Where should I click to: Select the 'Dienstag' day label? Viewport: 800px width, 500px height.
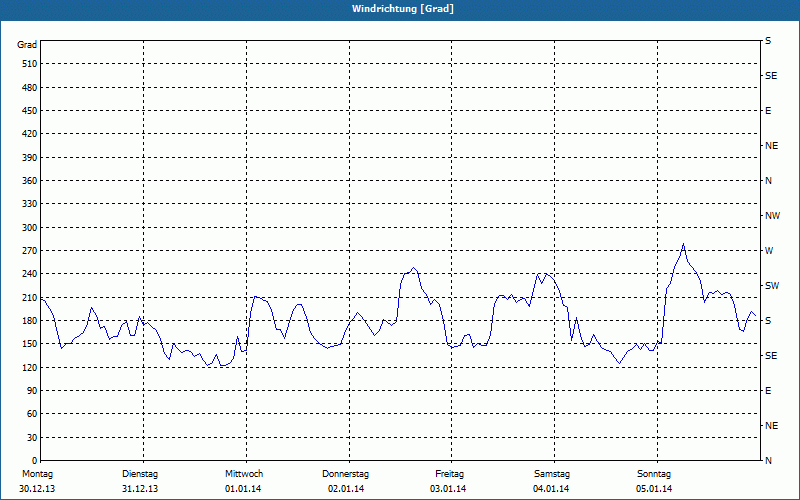tap(140, 474)
